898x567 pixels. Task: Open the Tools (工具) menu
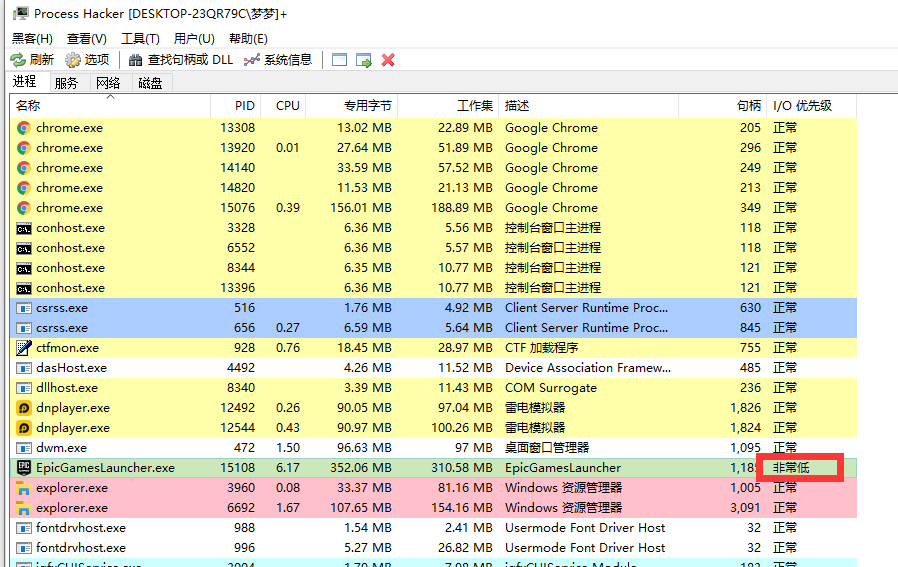point(140,38)
